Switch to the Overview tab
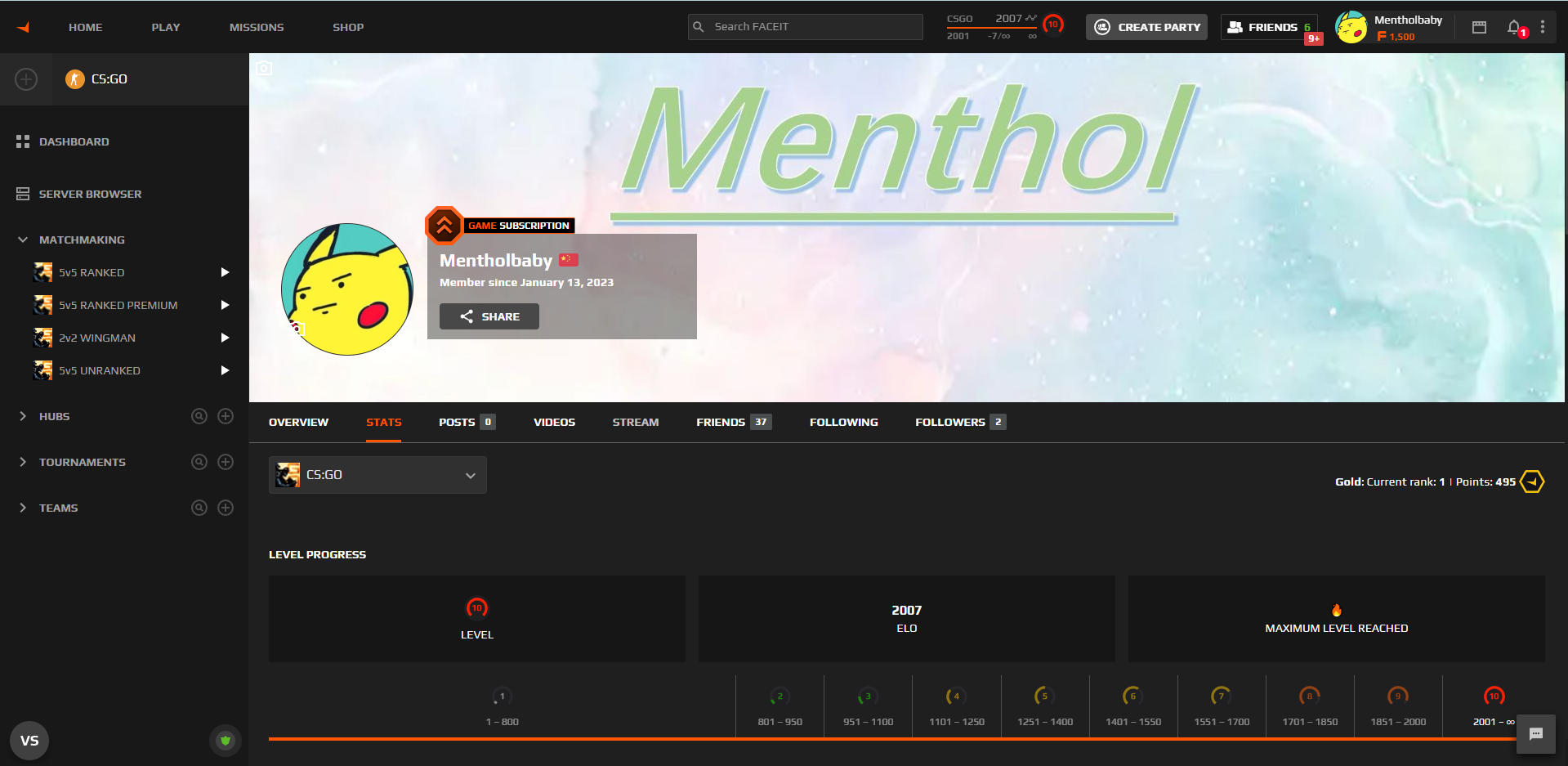The image size is (1568, 766). 298,422
